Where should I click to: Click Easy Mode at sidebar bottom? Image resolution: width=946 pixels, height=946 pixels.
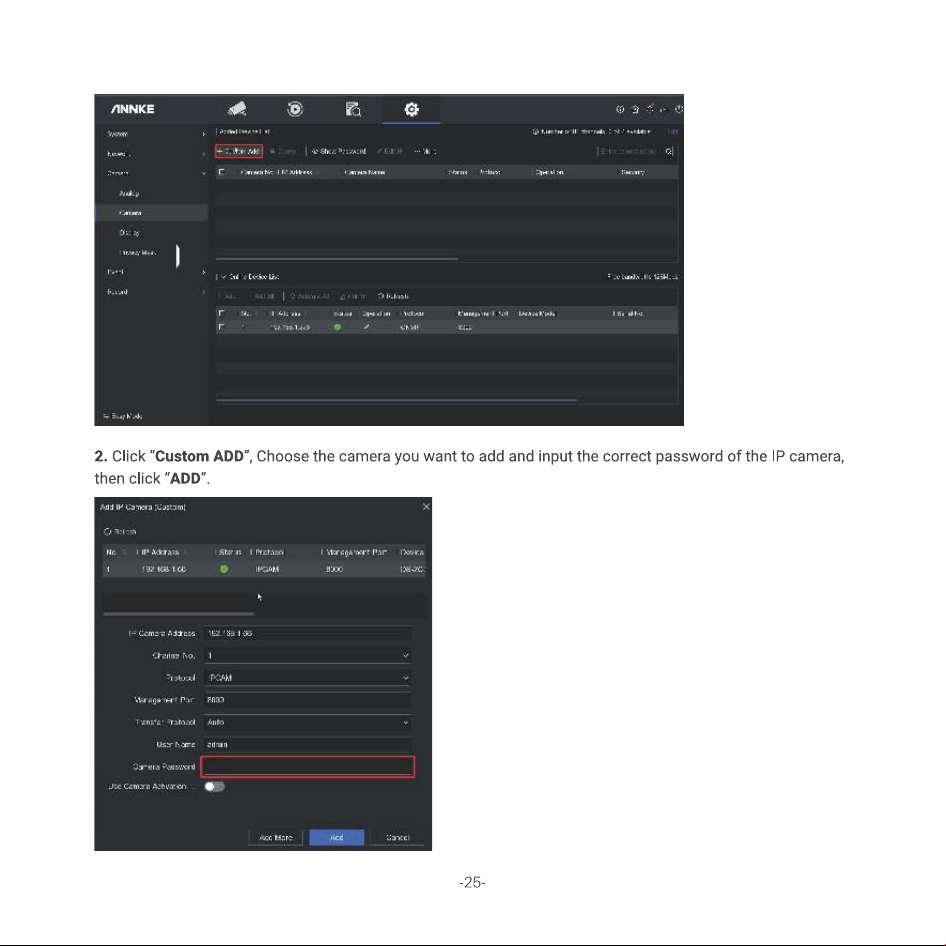(123, 416)
